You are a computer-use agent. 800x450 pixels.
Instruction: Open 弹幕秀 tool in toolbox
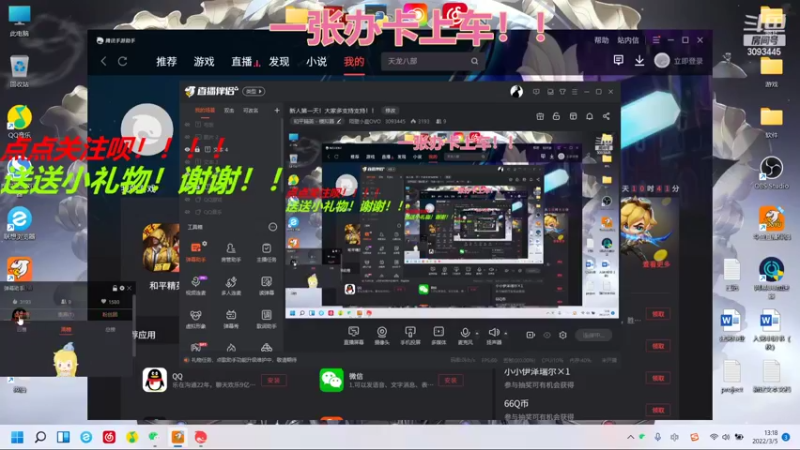pos(231,319)
